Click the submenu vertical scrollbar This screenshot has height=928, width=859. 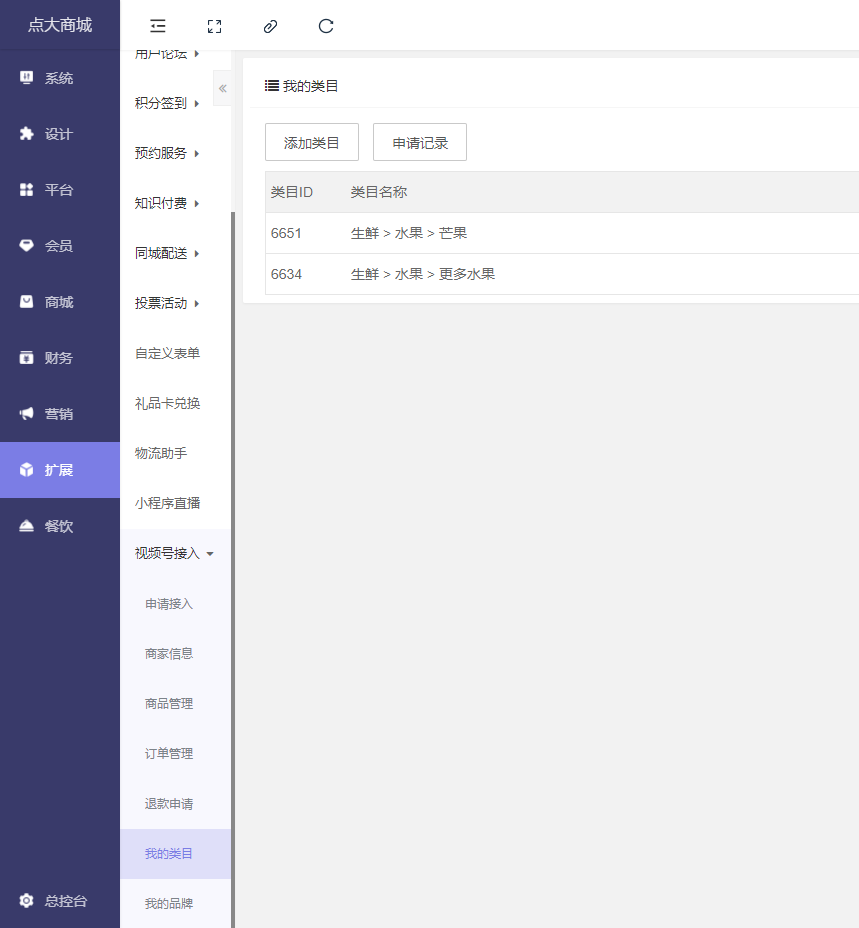pyautogui.click(x=233, y=568)
